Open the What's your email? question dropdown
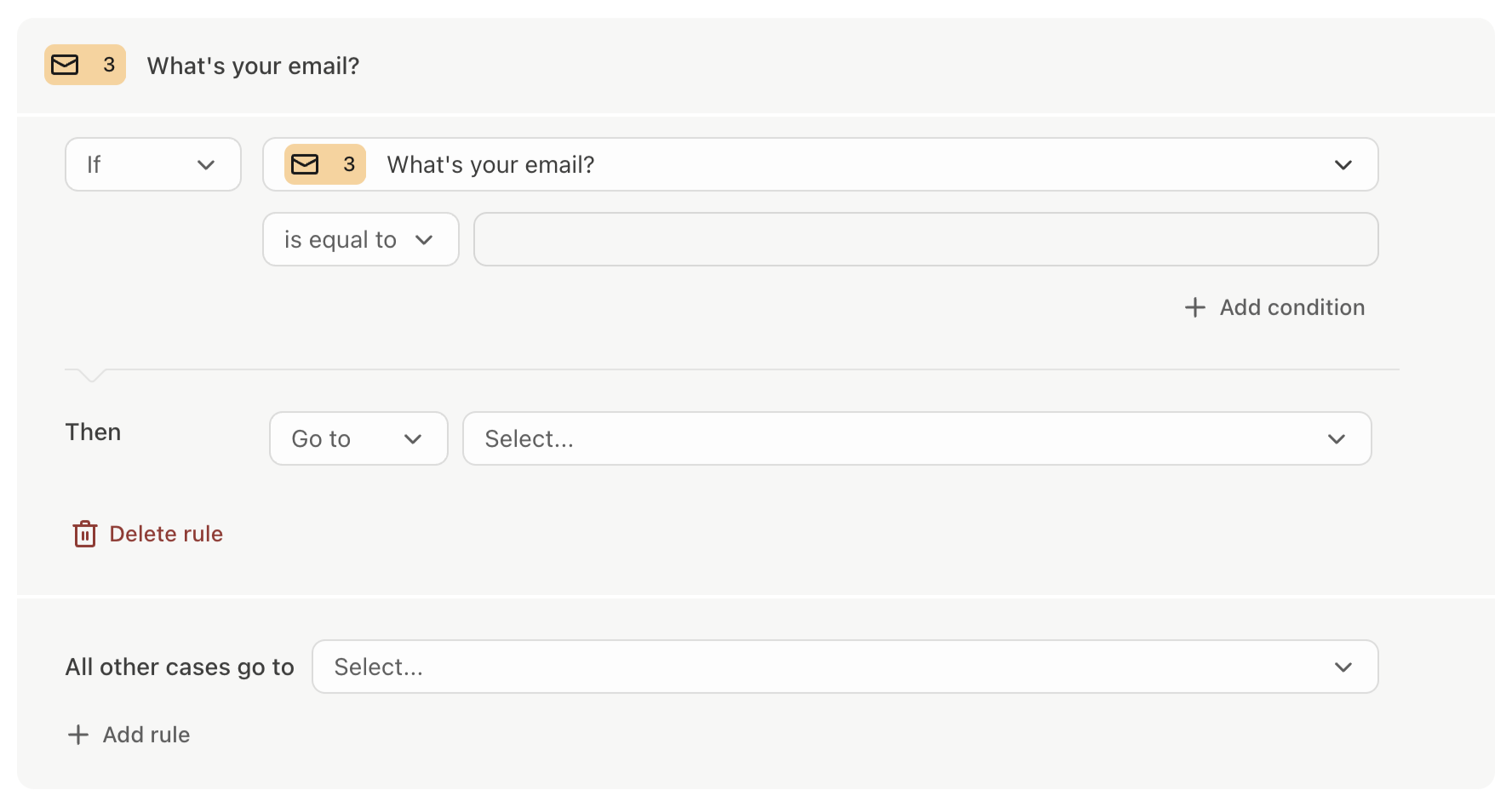1512x807 pixels. (x=821, y=164)
